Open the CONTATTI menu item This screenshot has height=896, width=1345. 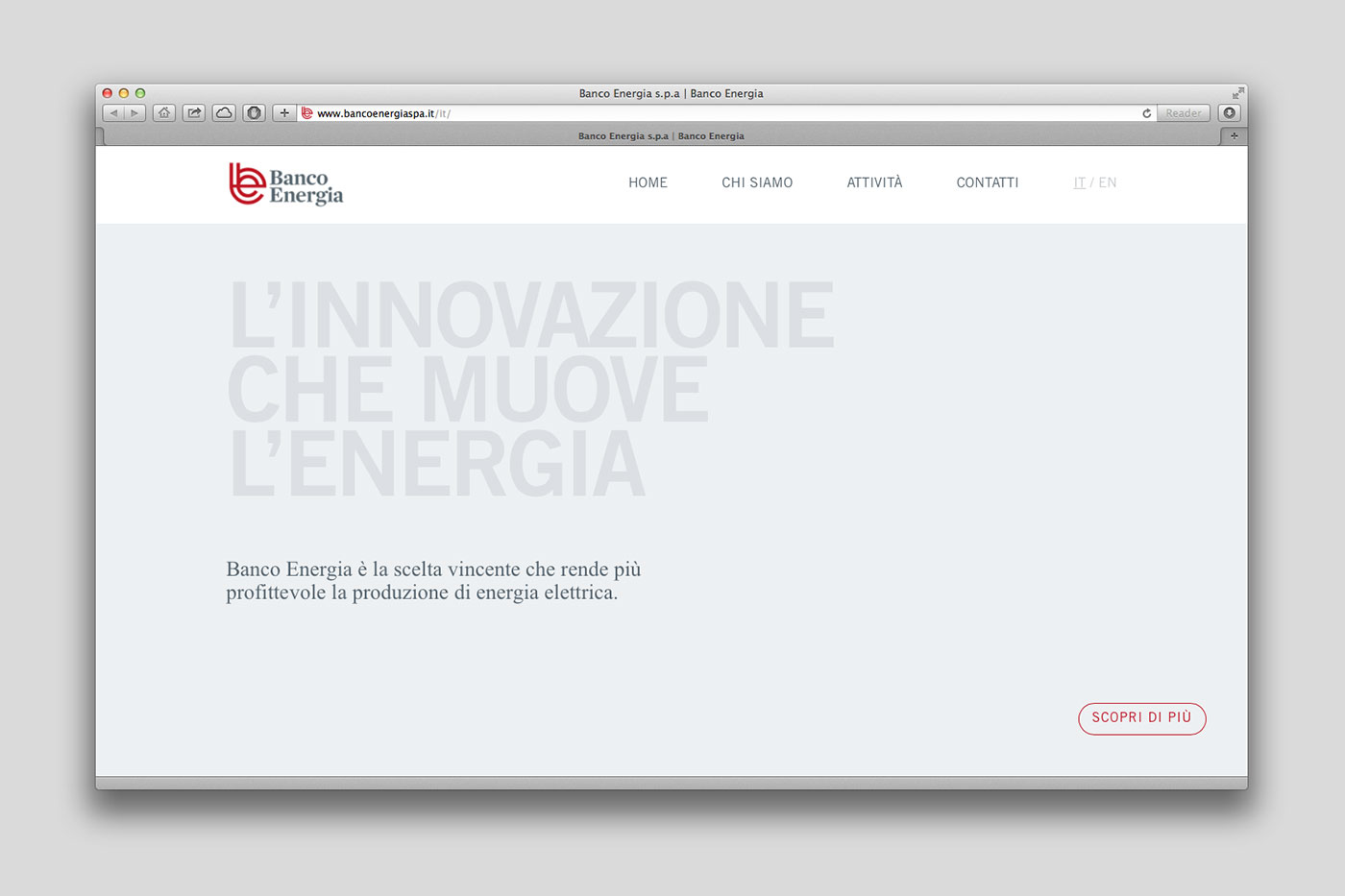(x=988, y=182)
